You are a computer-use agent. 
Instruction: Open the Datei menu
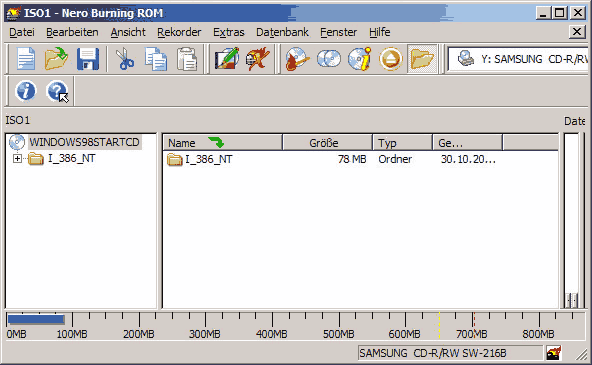[22, 32]
